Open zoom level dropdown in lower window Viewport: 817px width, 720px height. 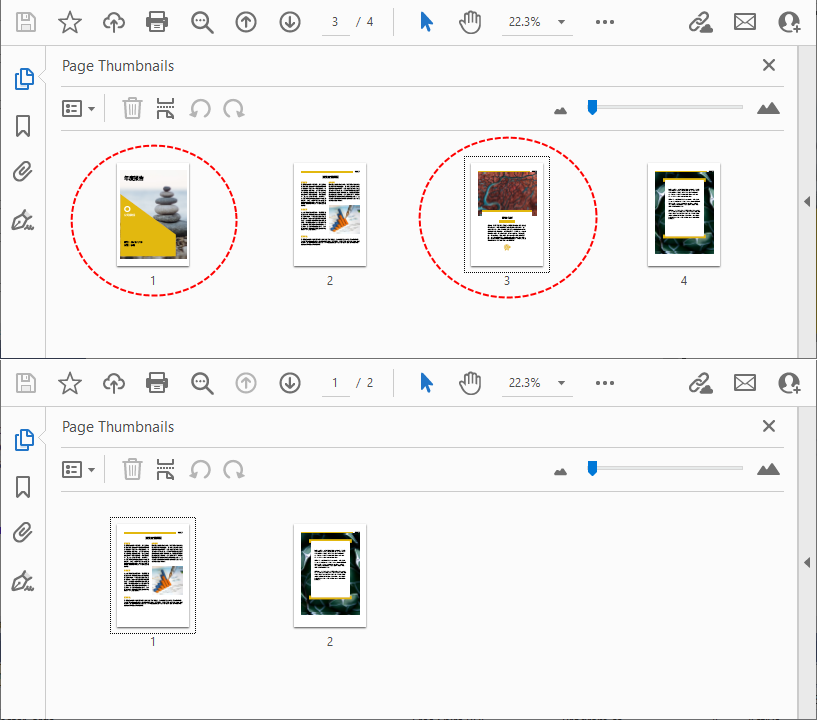tap(561, 383)
